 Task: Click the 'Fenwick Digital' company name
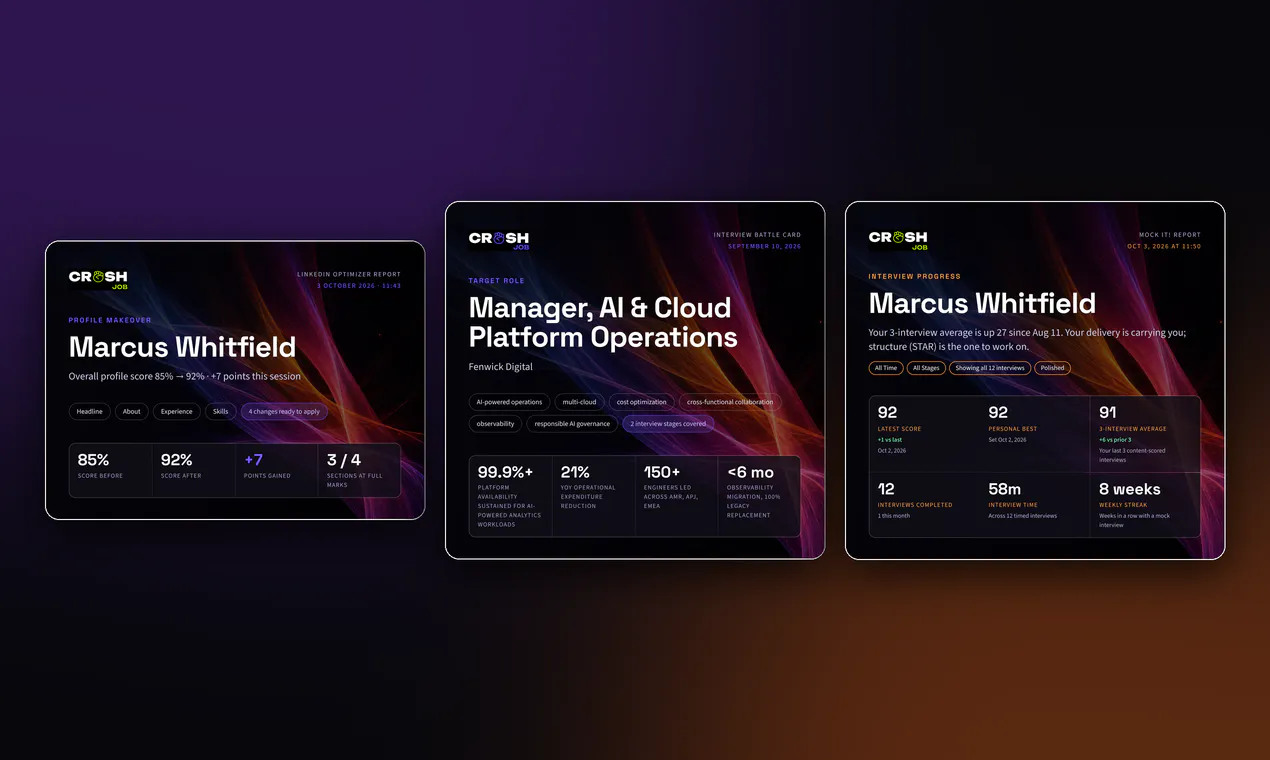pyautogui.click(x=500, y=367)
